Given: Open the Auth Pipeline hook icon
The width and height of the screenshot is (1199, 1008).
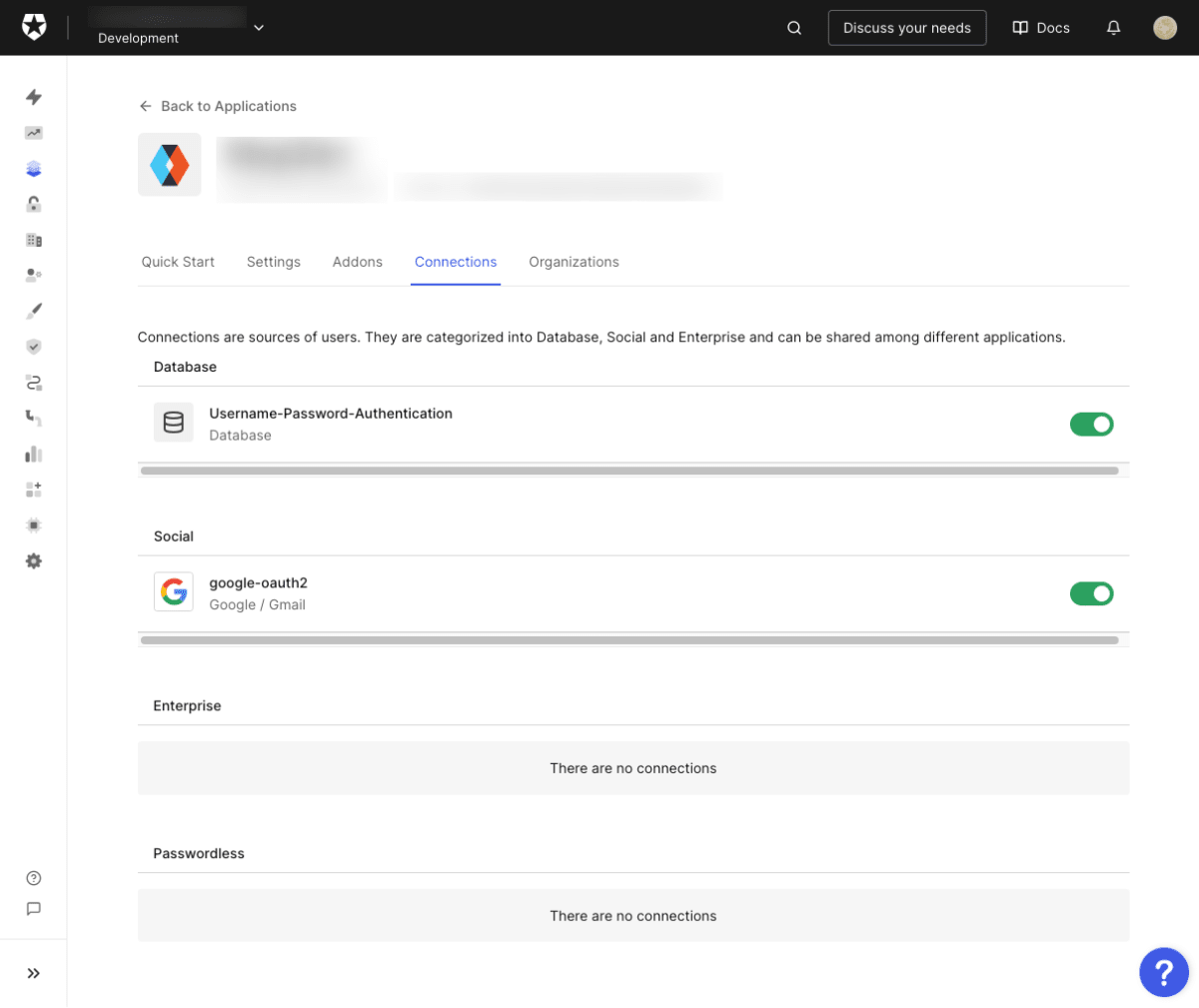Looking at the screenshot, I should pyautogui.click(x=34, y=418).
